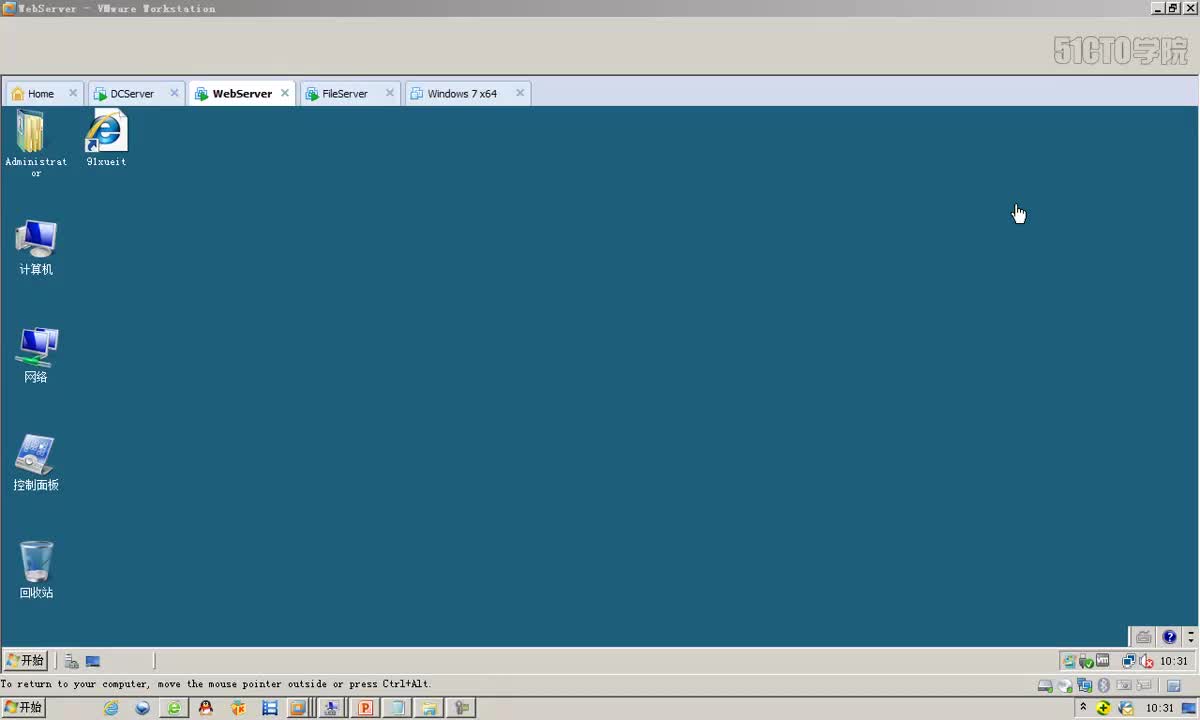Click the guest taskbar clock 10:31
The width and height of the screenshot is (1200, 720).
pyautogui.click(x=1174, y=661)
